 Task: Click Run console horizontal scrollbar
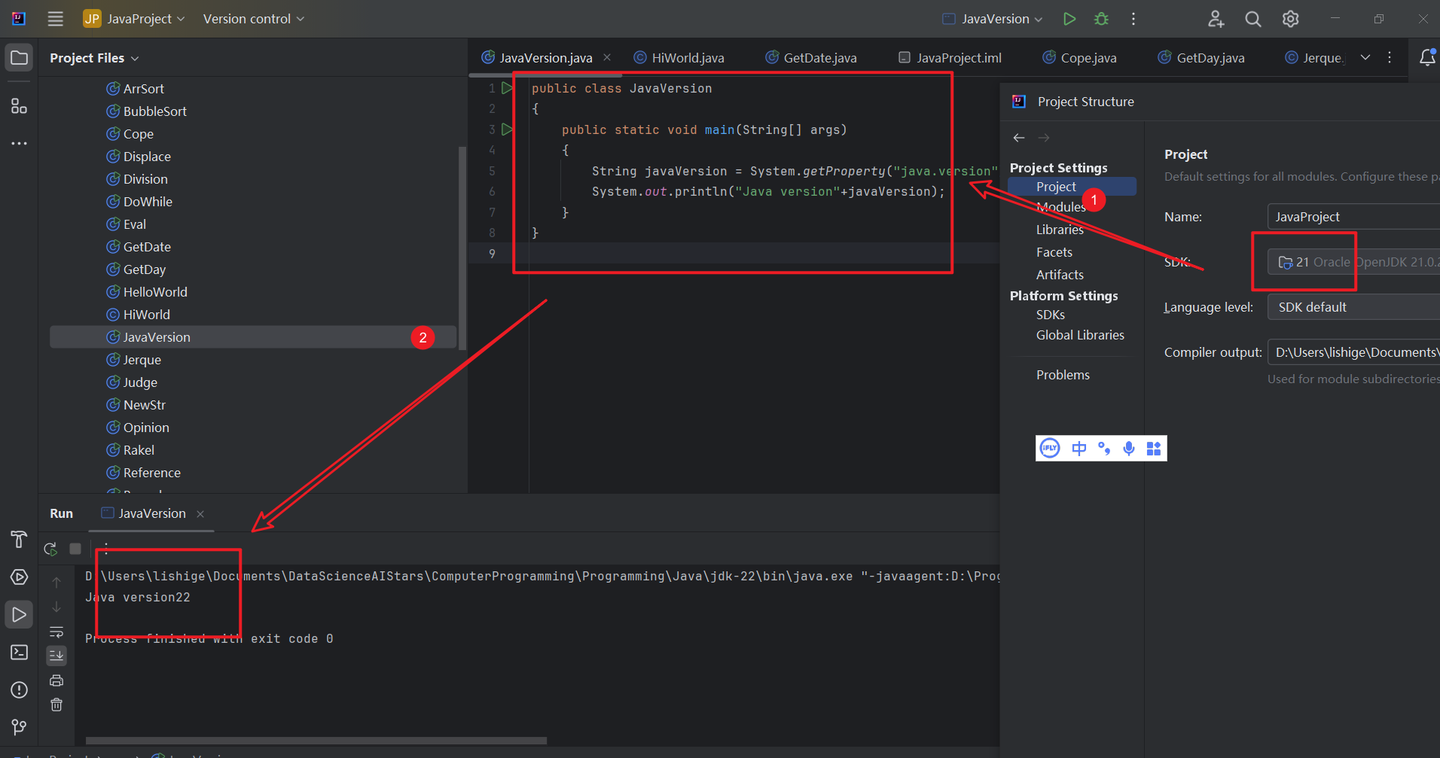click(x=316, y=741)
